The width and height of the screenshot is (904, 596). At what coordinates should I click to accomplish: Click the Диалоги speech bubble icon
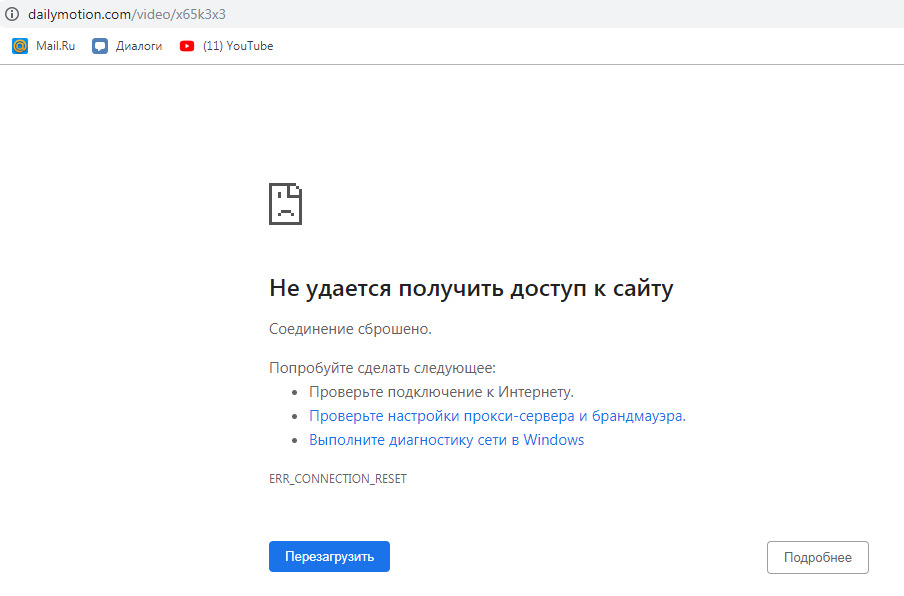[x=100, y=46]
